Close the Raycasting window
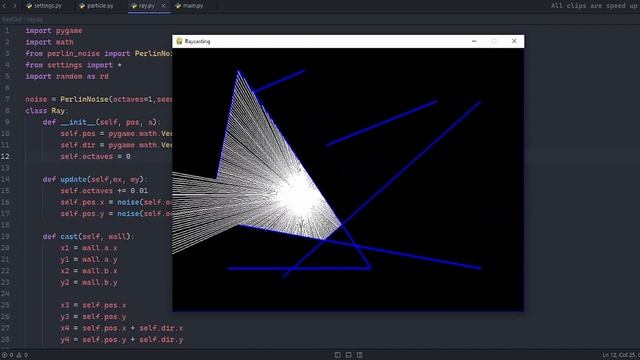The image size is (640, 360). tap(514, 41)
